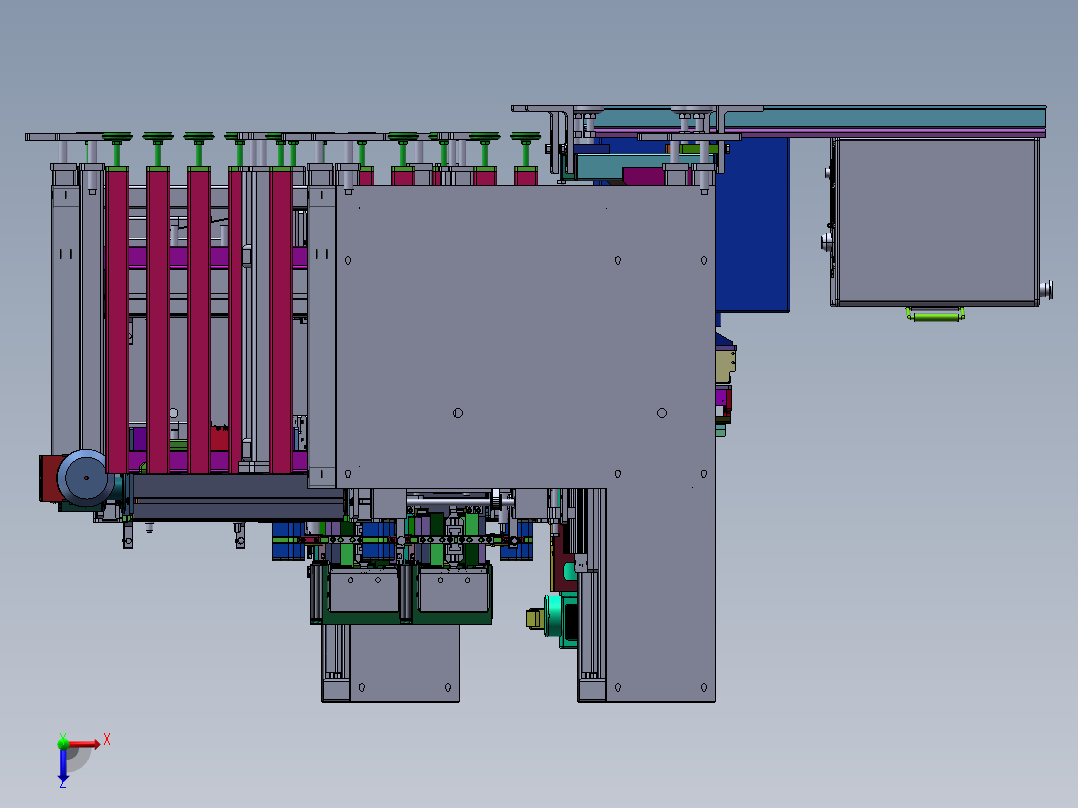The width and height of the screenshot is (1078, 808).
Task: Click the tan bracket right of the cover plate
Action: pos(725,363)
